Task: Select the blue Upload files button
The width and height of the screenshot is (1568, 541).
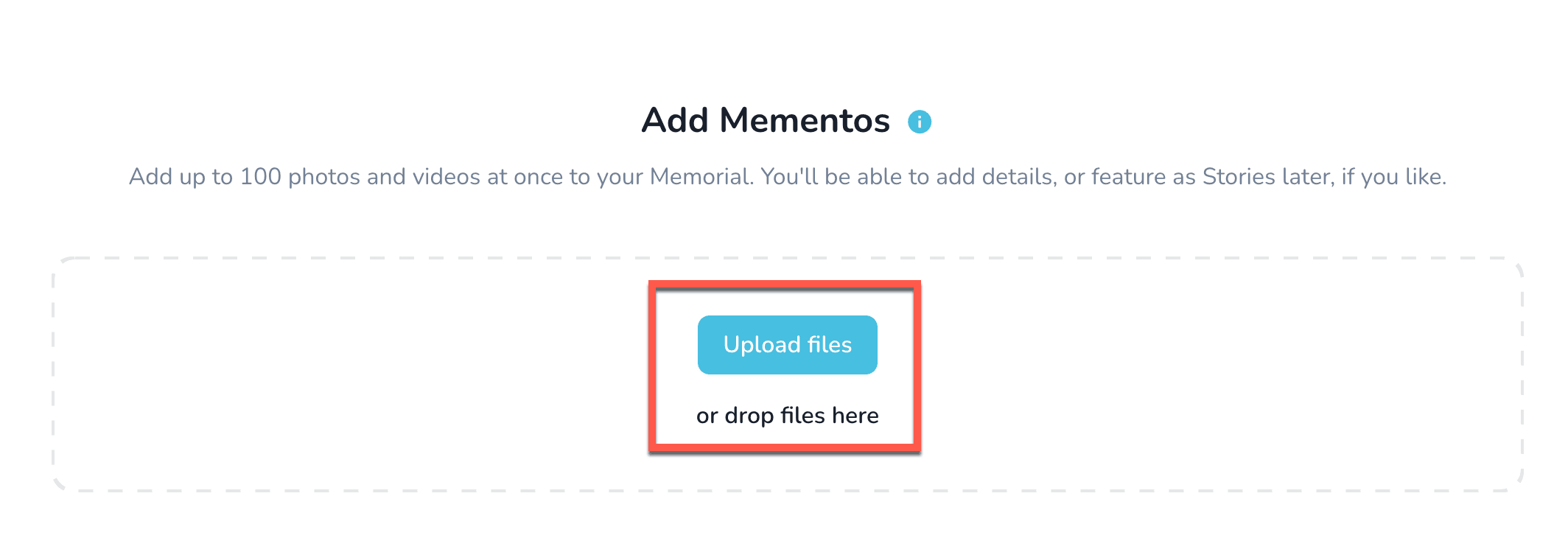Action: 787,344
